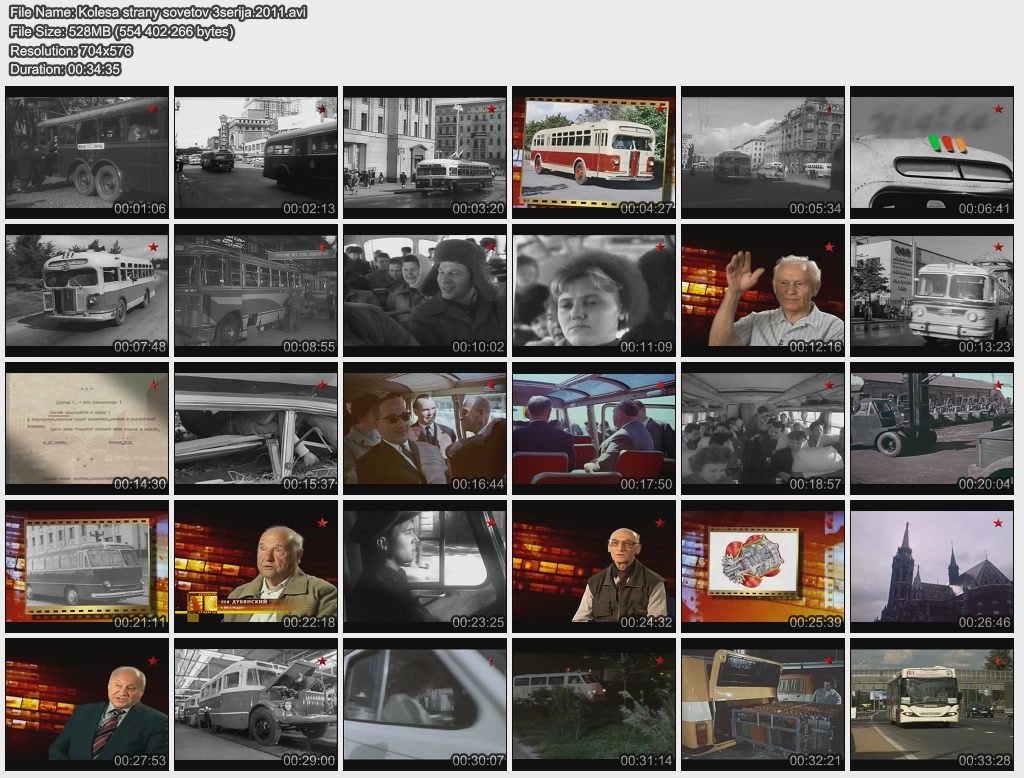
Task: Click the red star on the 00:12:16 frame
Action: (829, 247)
